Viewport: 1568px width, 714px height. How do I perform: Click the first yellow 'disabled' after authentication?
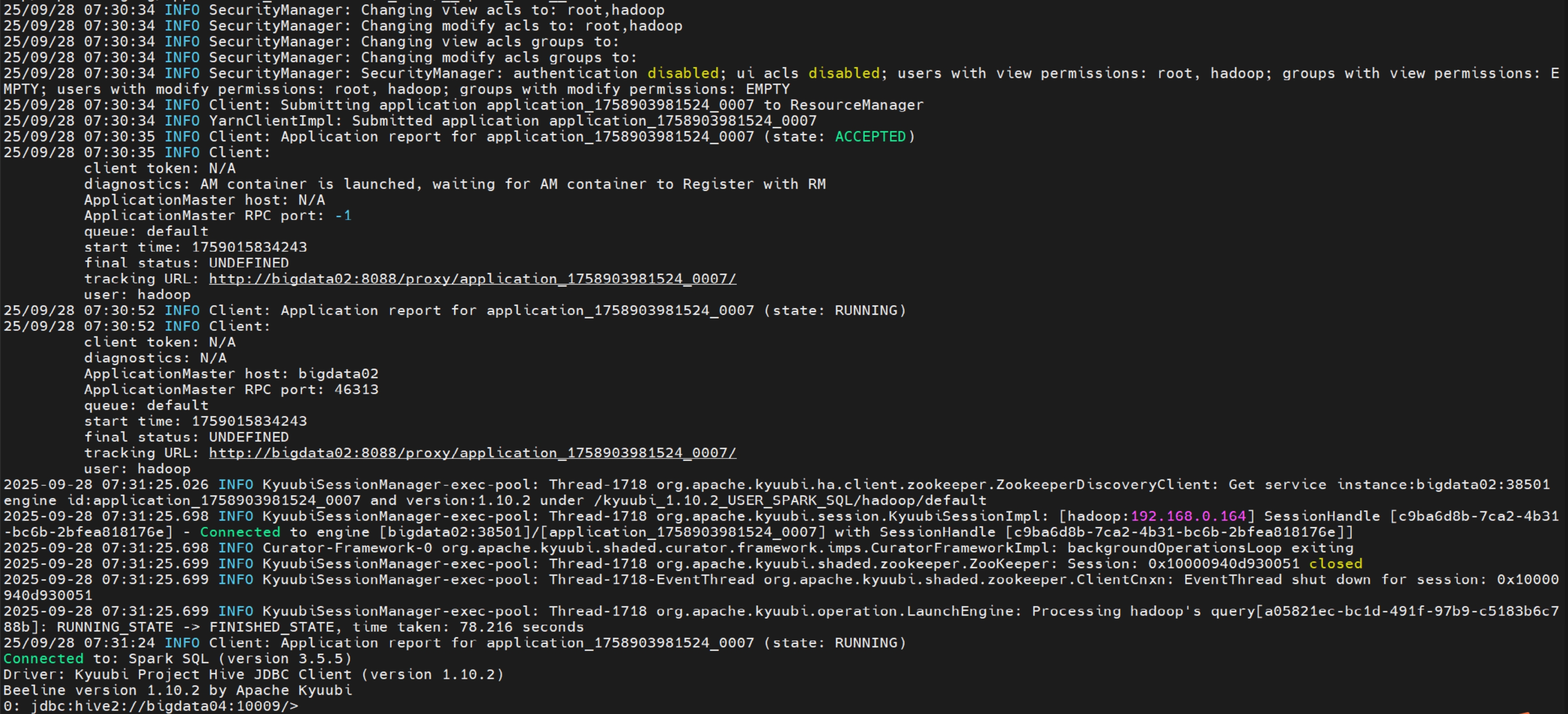(682, 73)
